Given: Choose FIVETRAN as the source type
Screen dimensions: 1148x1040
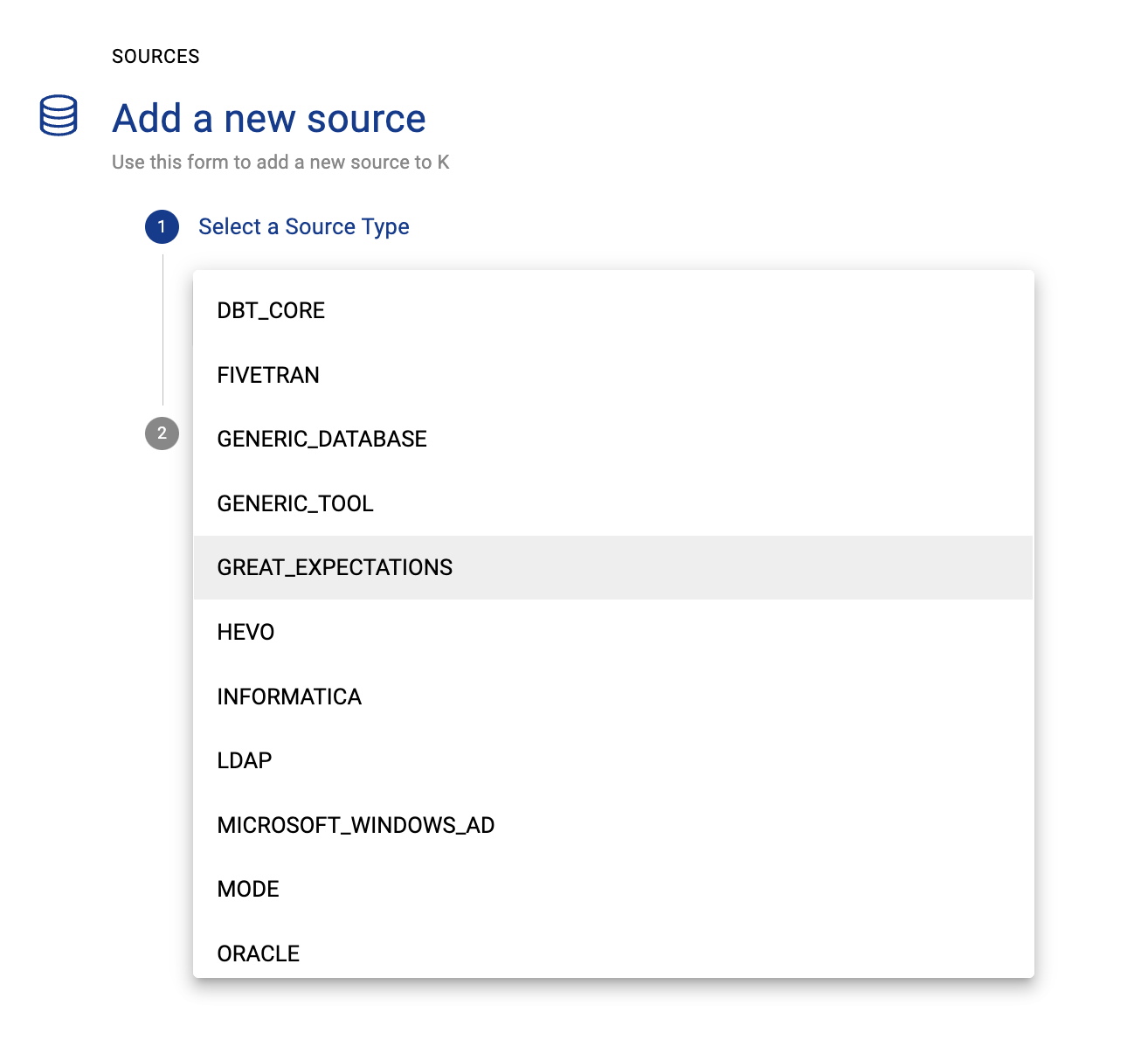Looking at the screenshot, I should click(268, 376).
